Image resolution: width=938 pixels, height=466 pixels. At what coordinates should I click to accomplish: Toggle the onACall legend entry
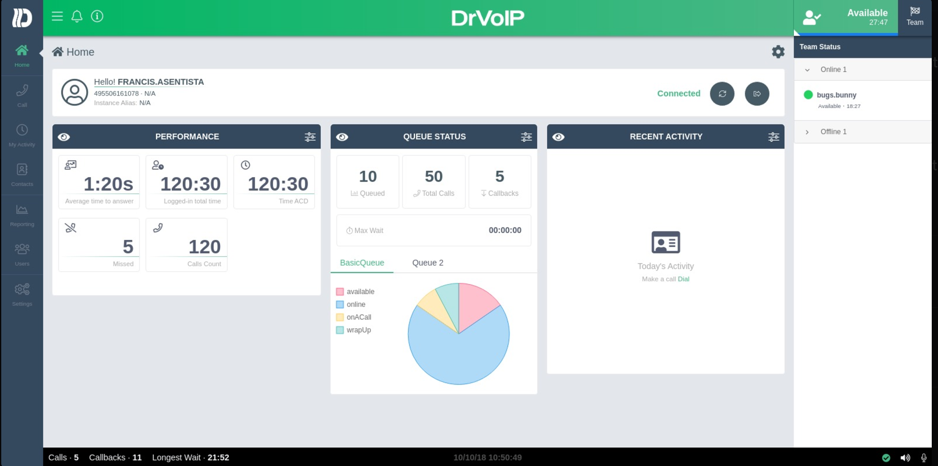pyautogui.click(x=354, y=317)
